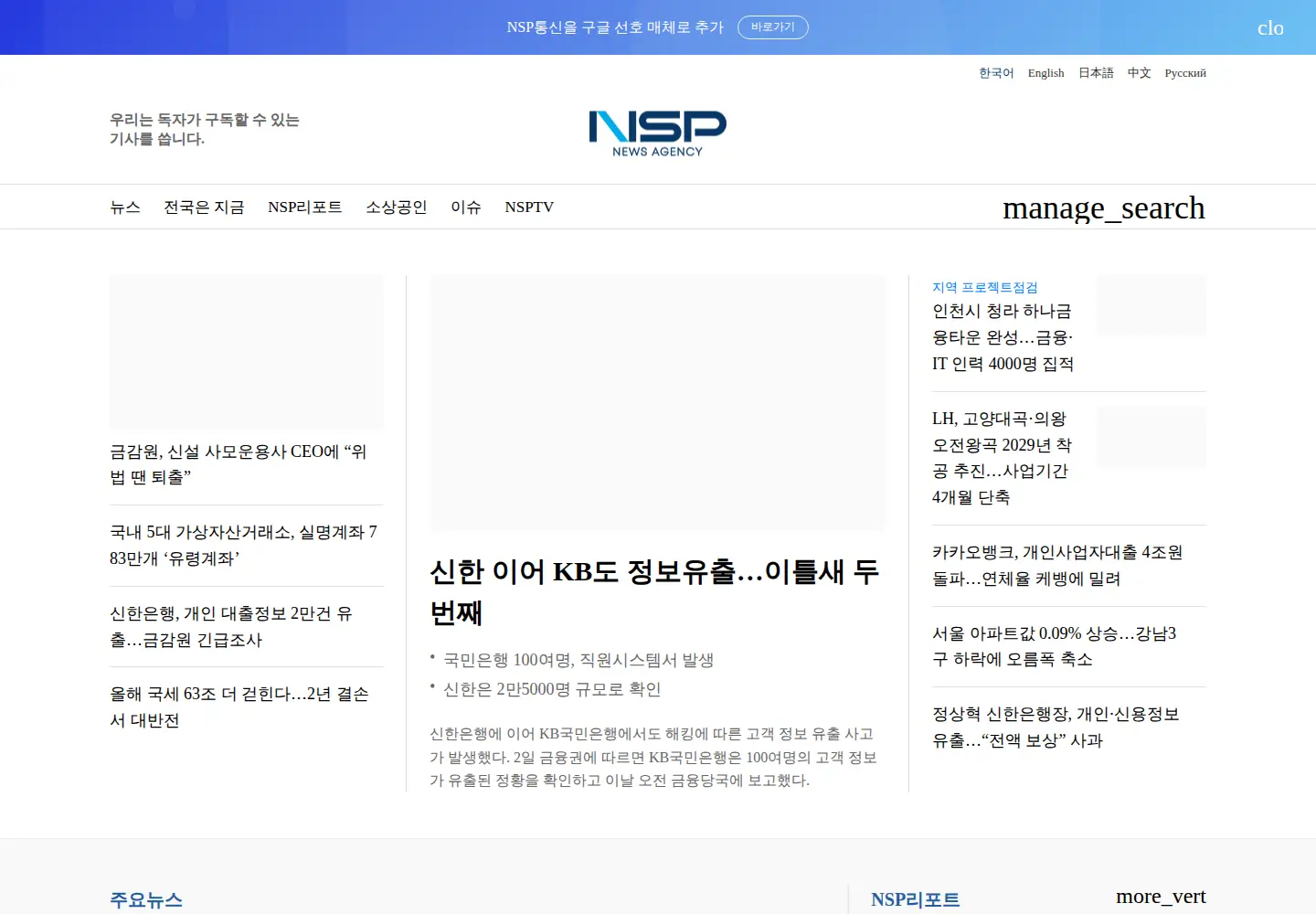Viewport: 1316px width, 914px height.
Task: Open article LH, 고양대곡·의왕오전왕곡 2029년 착공
Action: [x=1003, y=458]
